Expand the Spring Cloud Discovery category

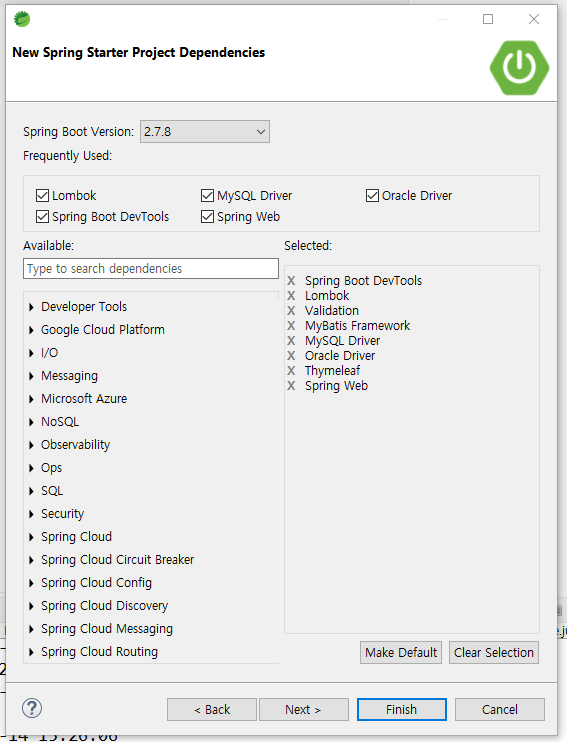[31, 606]
